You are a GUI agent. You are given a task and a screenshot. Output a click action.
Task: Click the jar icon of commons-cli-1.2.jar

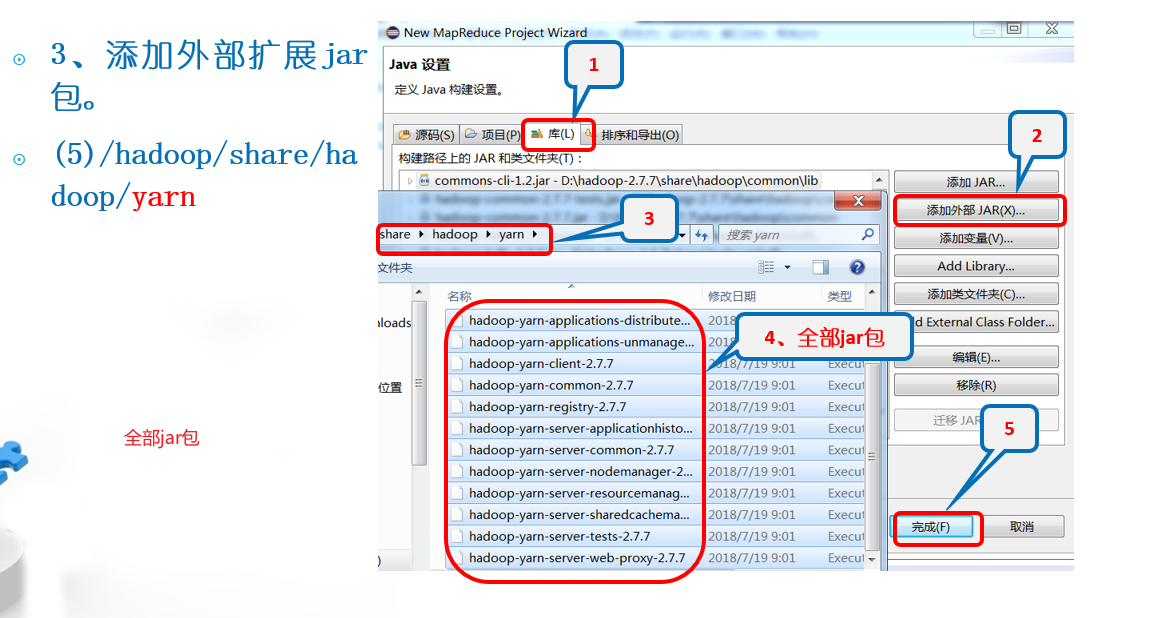tap(424, 180)
